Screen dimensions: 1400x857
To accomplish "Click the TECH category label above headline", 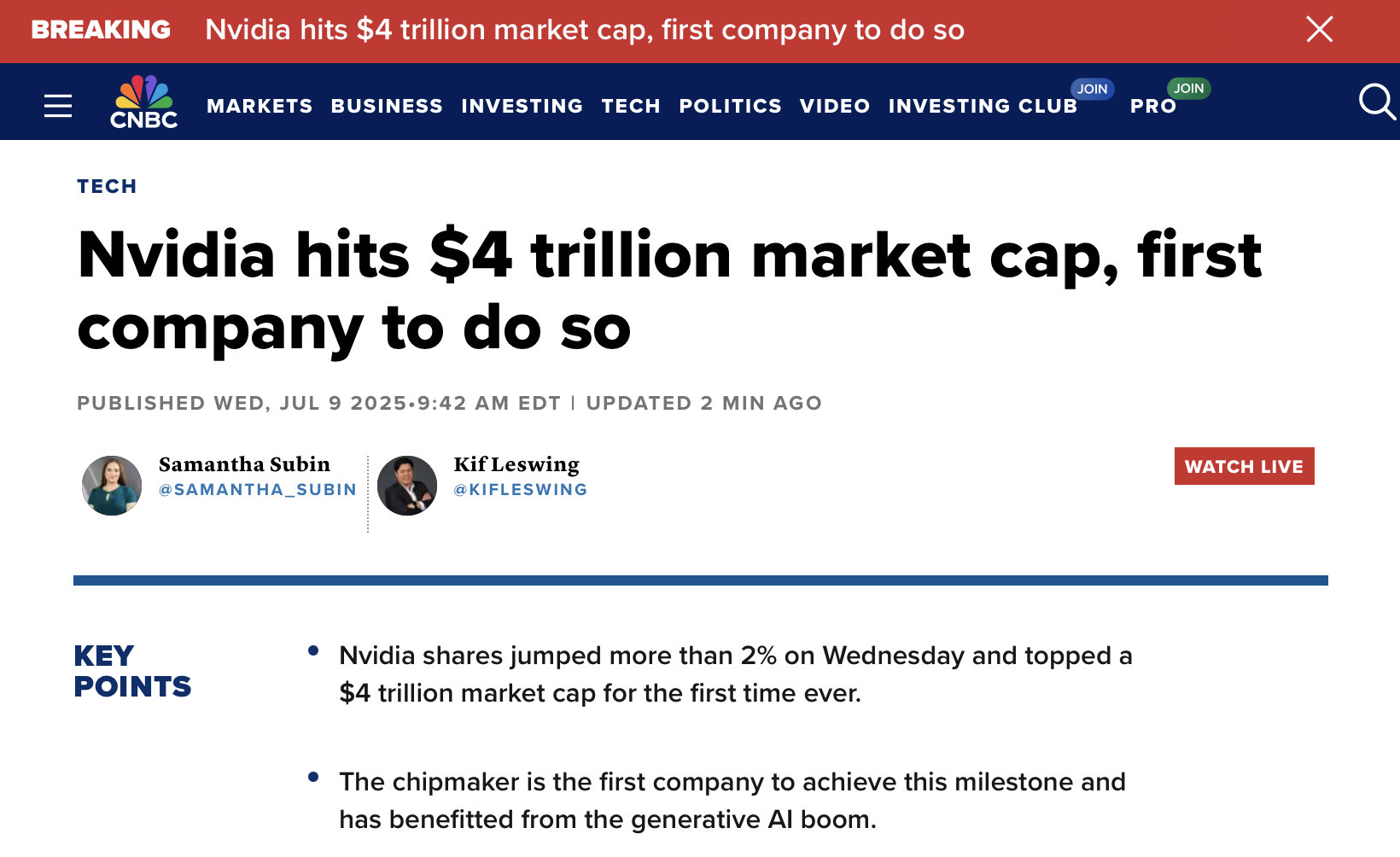I will point(107,186).
